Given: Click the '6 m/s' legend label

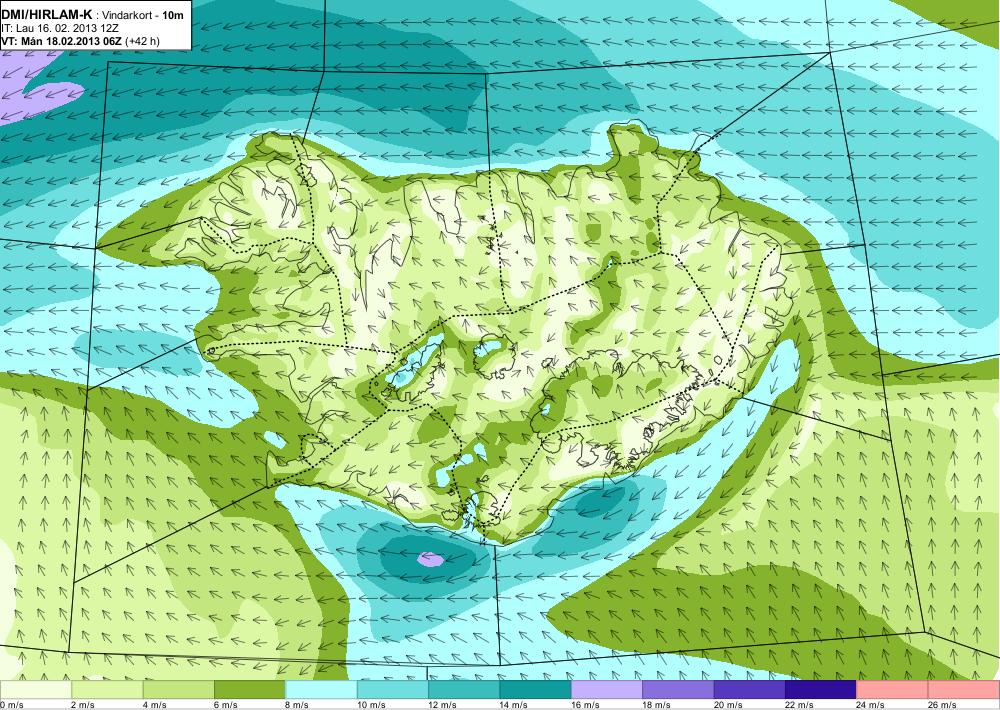Looking at the screenshot, I should [x=226, y=705].
